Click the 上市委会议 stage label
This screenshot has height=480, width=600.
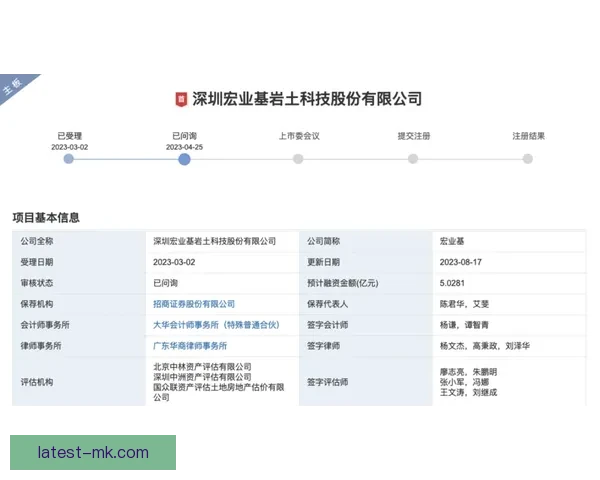[299, 136]
